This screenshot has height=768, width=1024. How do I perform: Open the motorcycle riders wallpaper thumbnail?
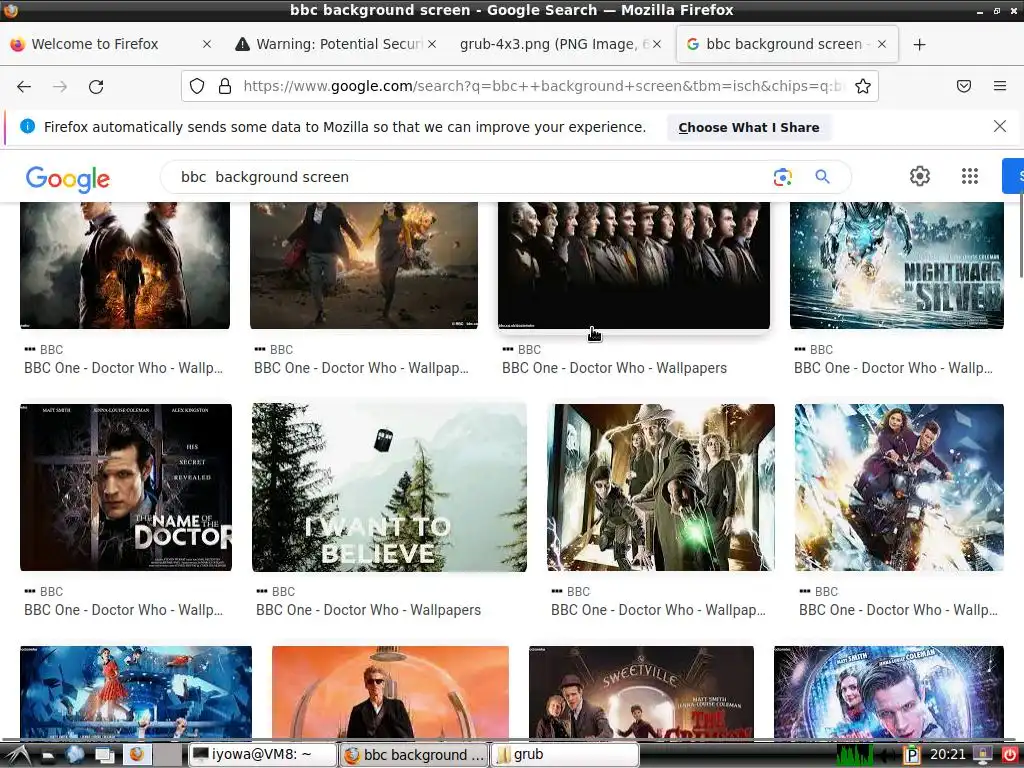point(899,487)
